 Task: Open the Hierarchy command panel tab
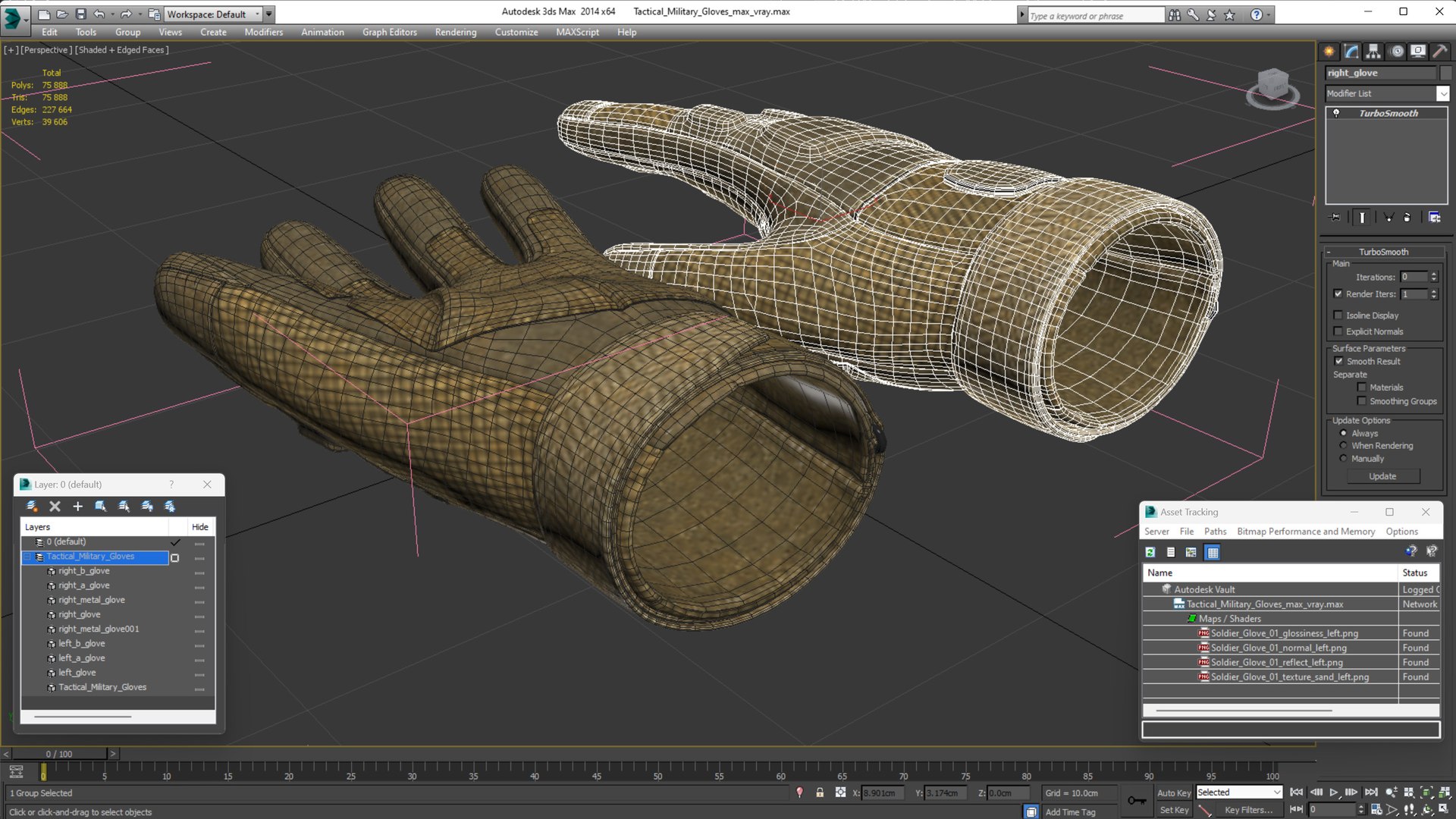(1373, 52)
